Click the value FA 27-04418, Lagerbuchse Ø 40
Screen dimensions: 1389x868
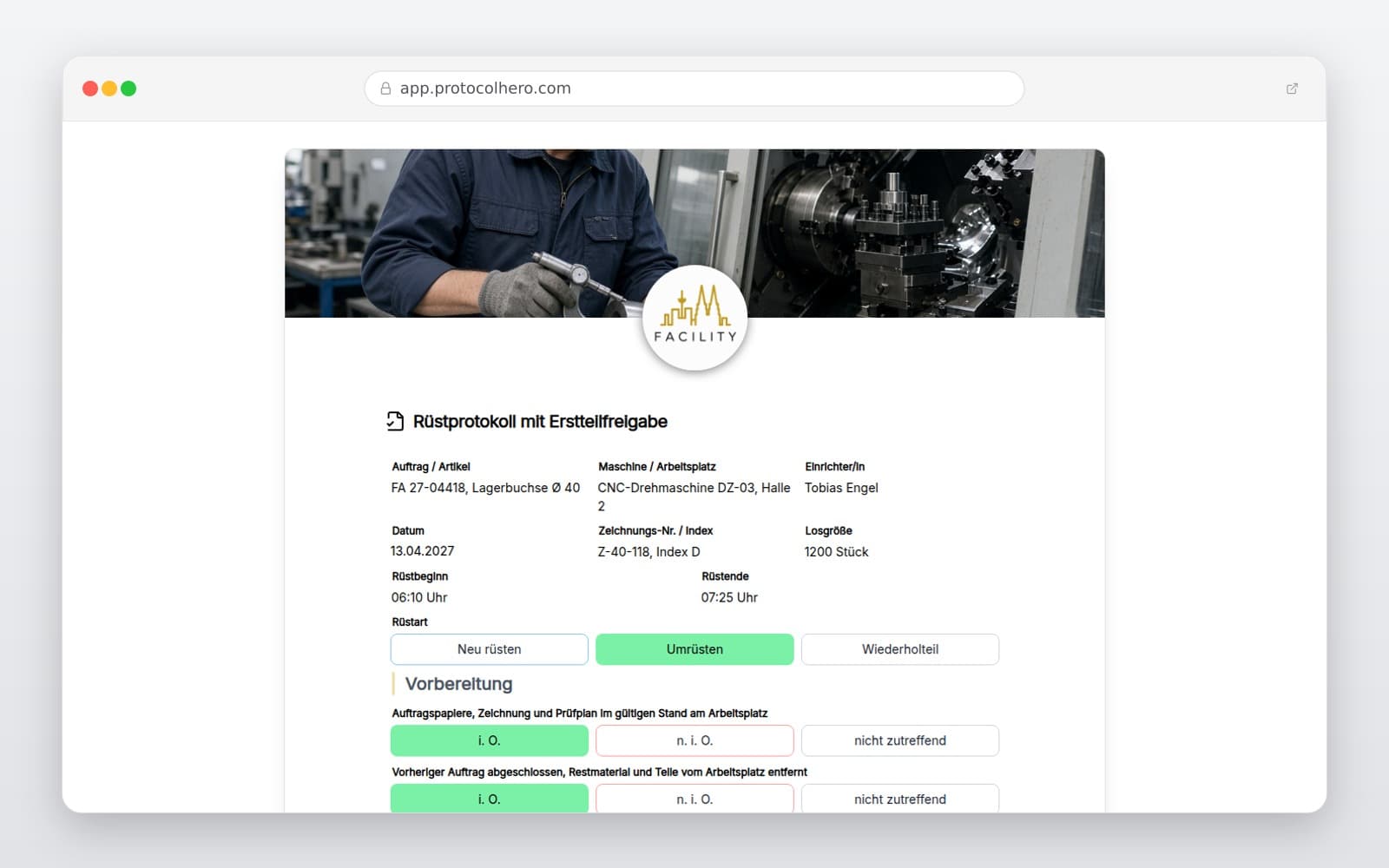pos(485,488)
